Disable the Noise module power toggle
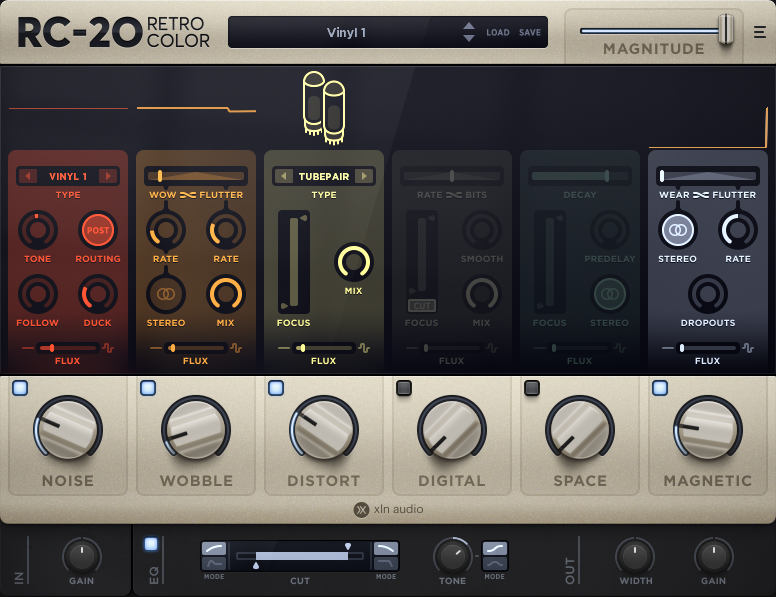 pos(20,388)
